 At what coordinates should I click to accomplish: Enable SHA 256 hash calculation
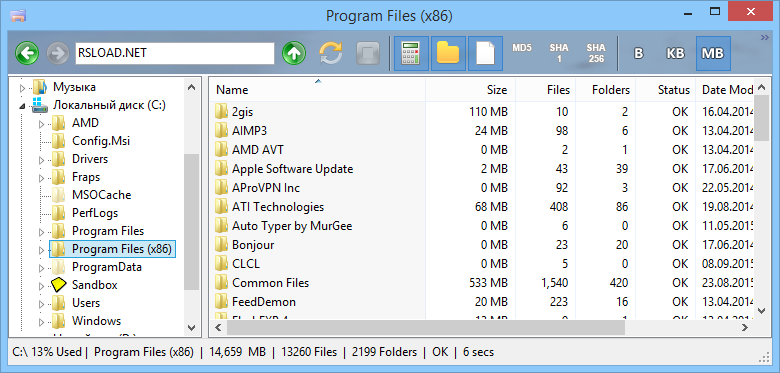[x=595, y=53]
